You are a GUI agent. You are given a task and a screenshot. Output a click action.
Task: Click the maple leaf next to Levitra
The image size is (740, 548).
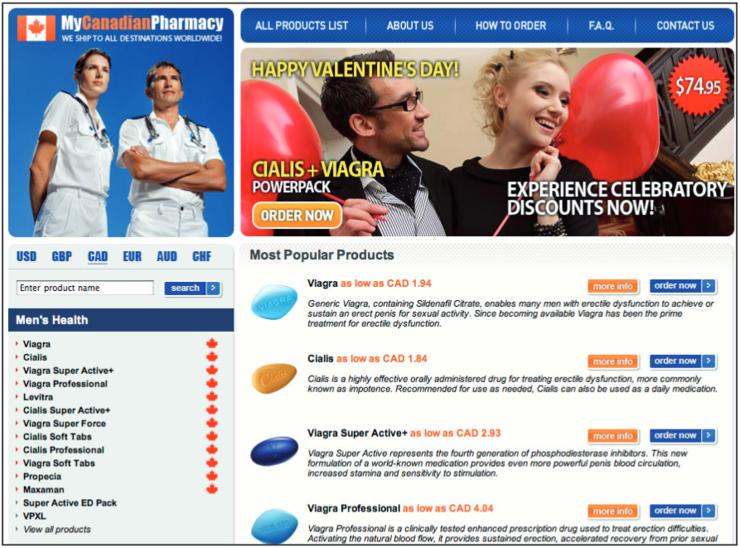(x=212, y=396)
